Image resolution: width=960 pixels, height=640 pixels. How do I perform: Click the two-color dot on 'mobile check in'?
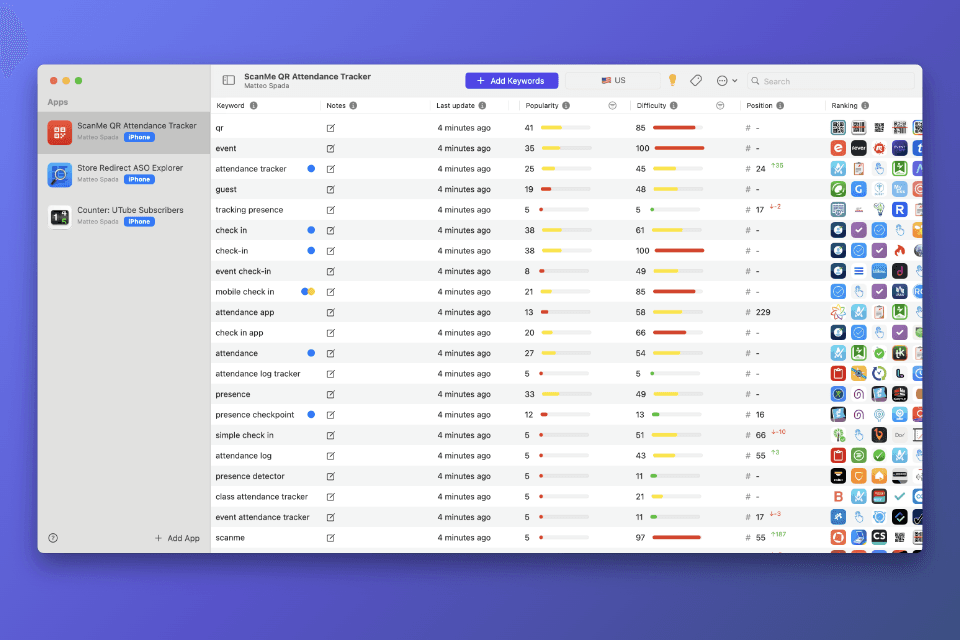tap(308, 292)
